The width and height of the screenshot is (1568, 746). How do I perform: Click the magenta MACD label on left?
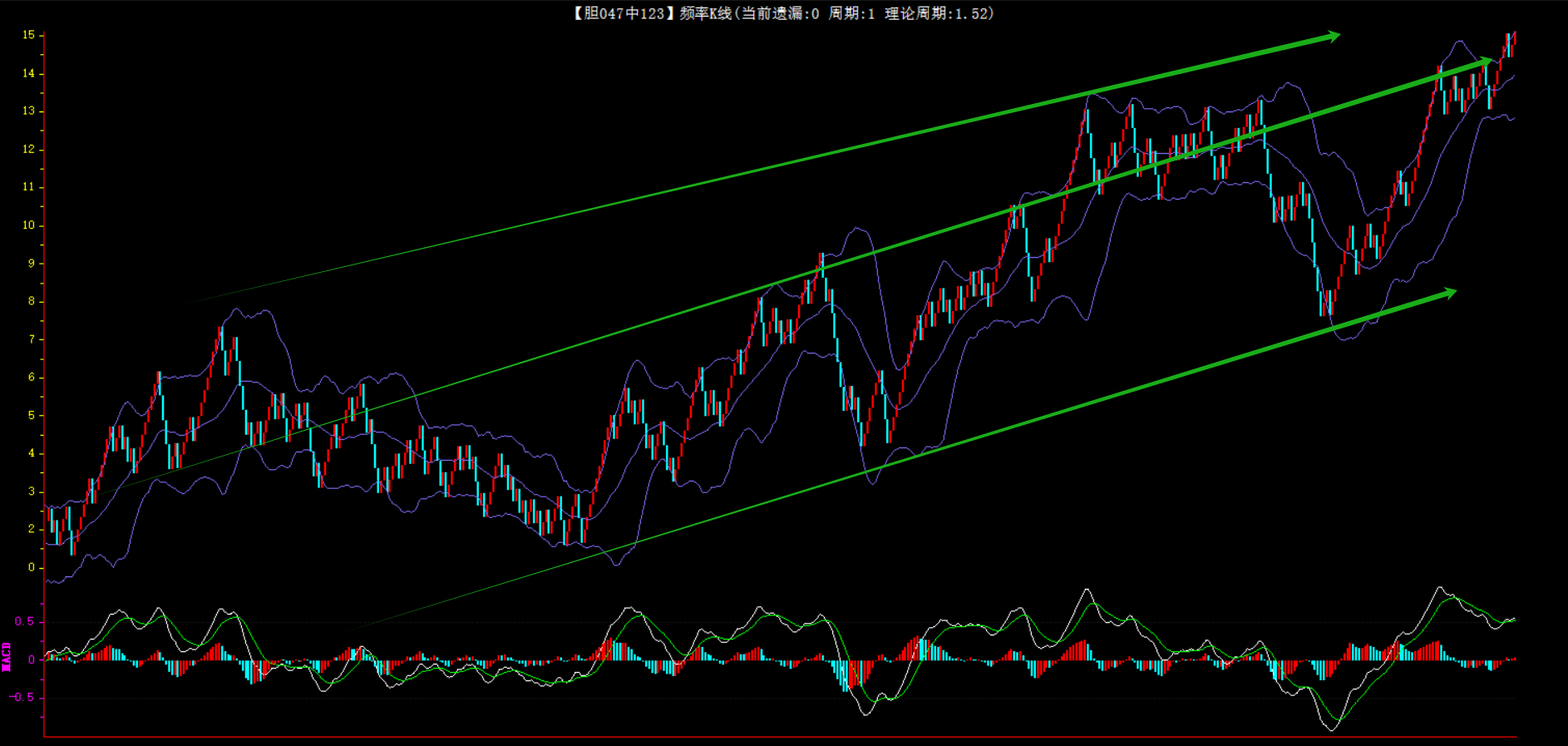click(x=7, y=657)
